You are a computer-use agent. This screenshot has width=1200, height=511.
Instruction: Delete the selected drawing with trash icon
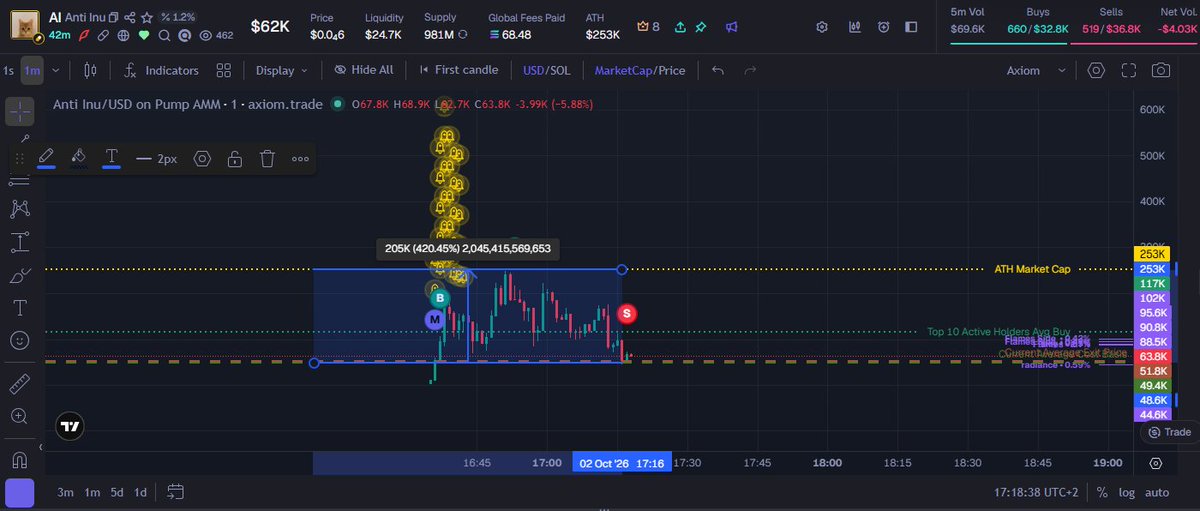click(x=267, y=158)
